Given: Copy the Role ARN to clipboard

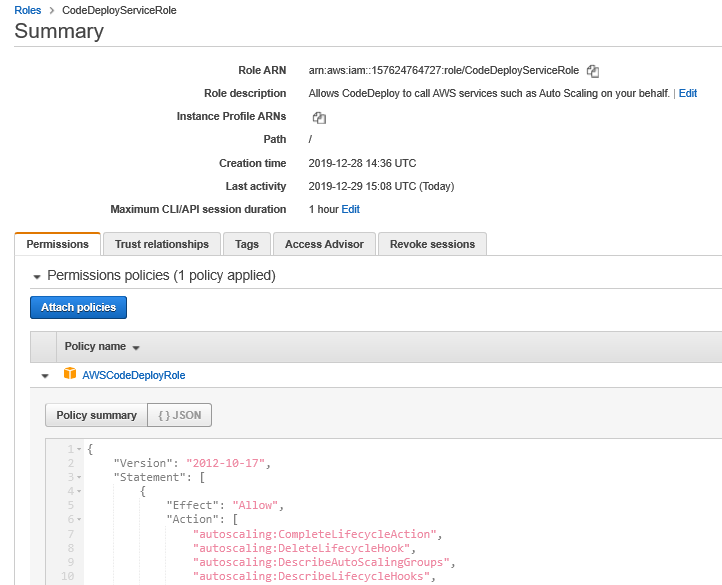Looking at the screenshot, I should [x=593, y=71].
